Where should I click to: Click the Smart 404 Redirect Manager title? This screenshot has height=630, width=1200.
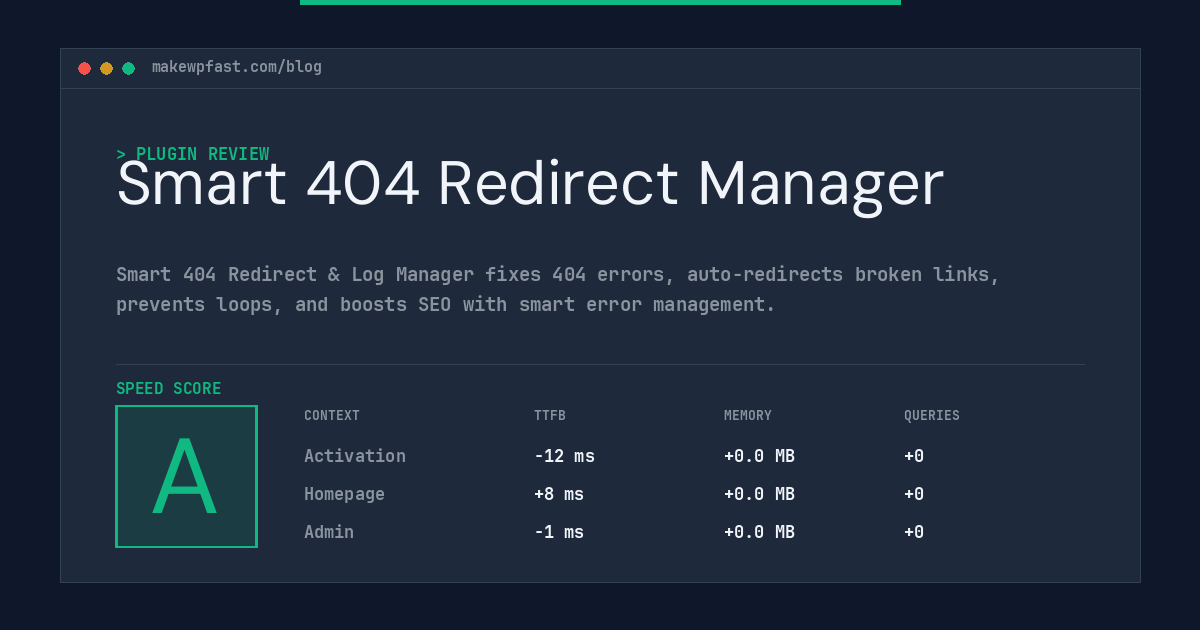click(x=530, y=184)
